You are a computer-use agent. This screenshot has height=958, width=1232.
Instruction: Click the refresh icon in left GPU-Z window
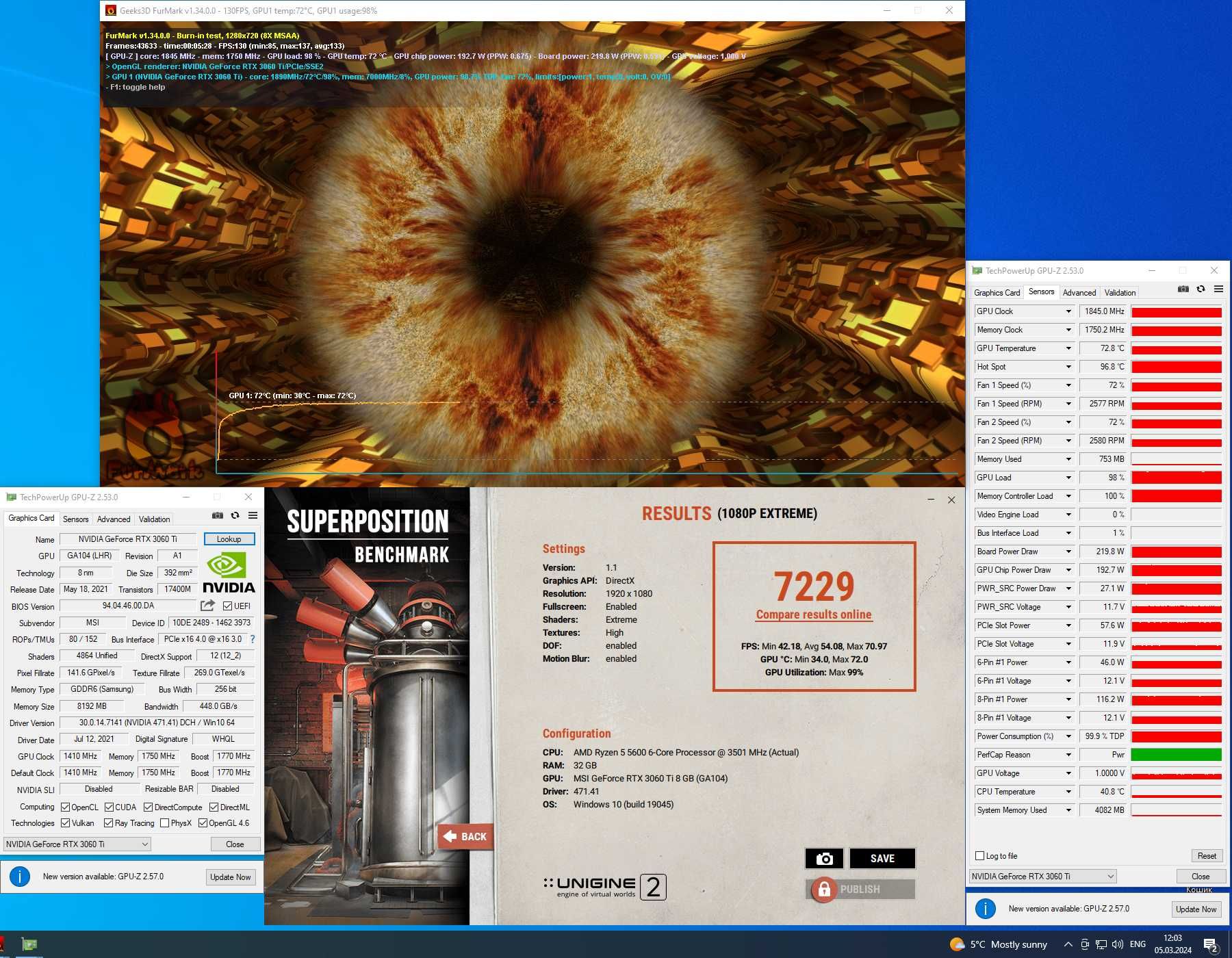coord(235,516)
